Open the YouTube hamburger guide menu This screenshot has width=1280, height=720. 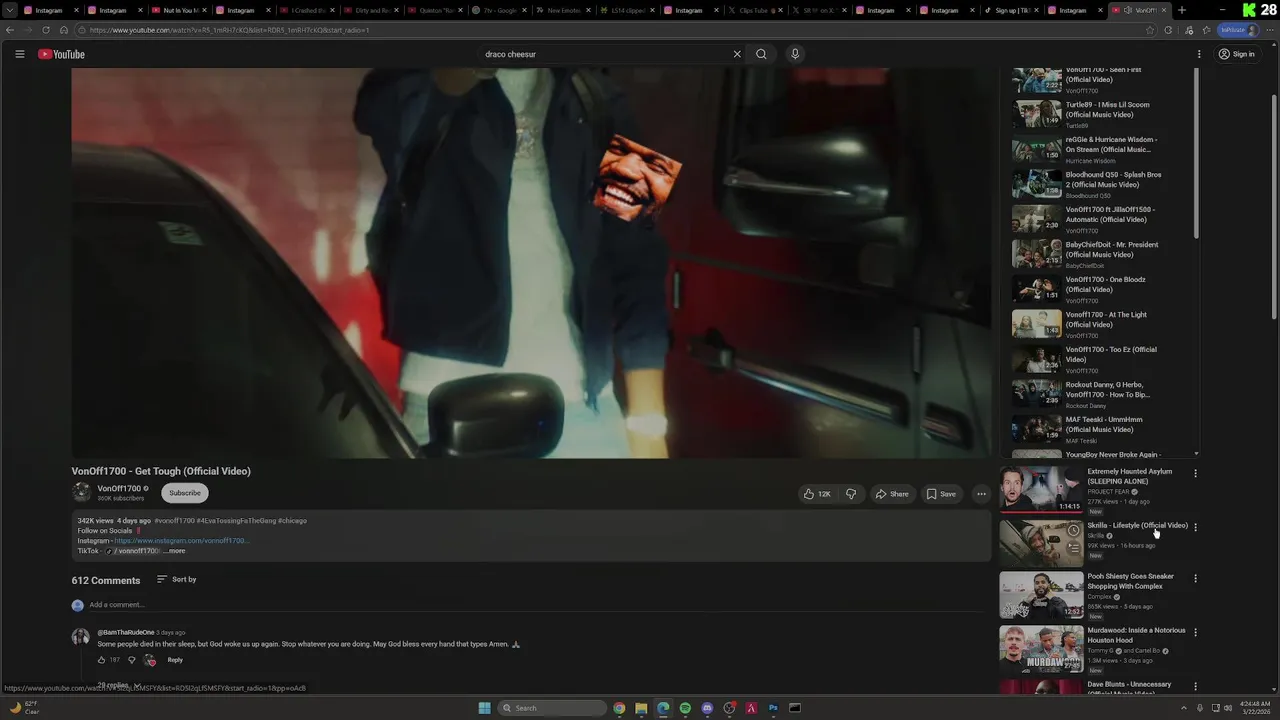click(19, 54)
